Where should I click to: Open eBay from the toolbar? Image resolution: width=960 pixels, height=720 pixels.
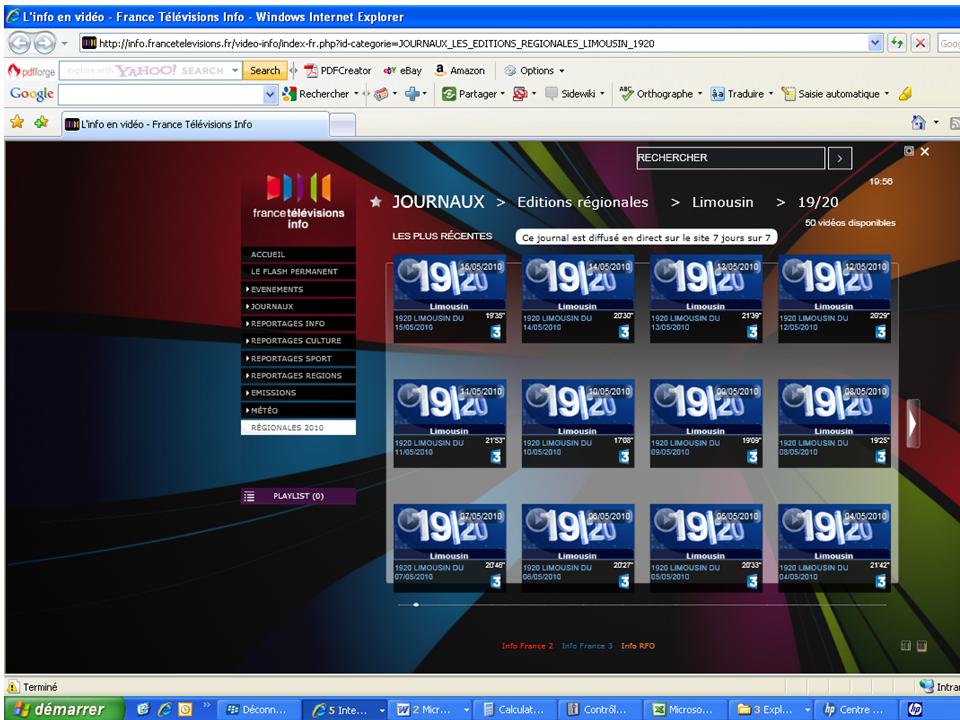pyautogui.click(x=403, y=71)
